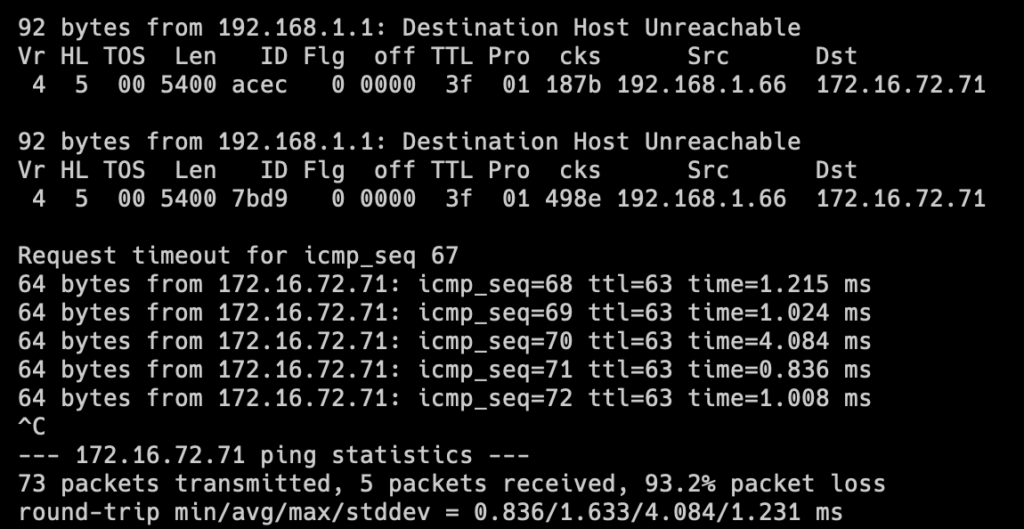Click the round-trip min/avg/max/stddev line

[x=430, y=513]
